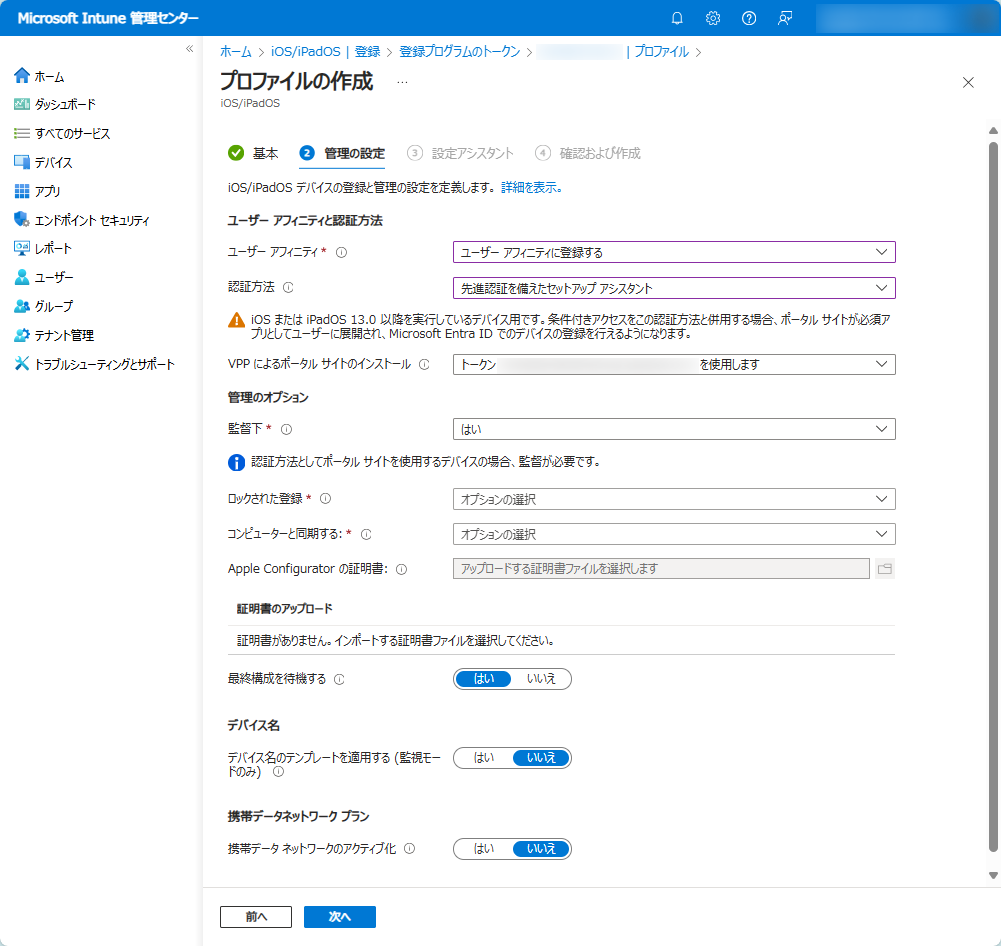This screenshot has width=1001, height=946.
Task: Click the テナント管理 tenant admin icon
Action: tap(22, 335)
